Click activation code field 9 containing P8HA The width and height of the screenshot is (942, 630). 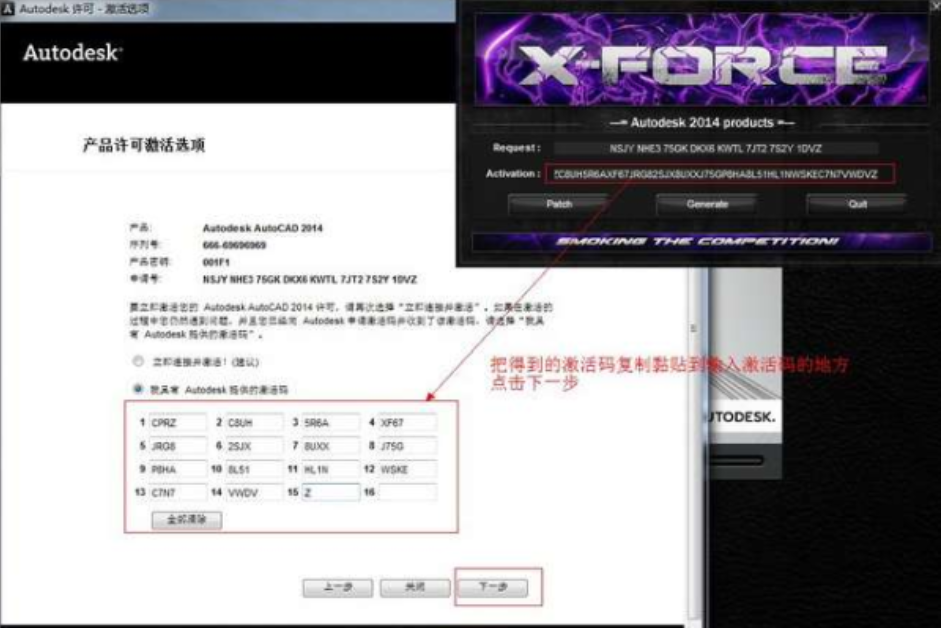point(177,469)
